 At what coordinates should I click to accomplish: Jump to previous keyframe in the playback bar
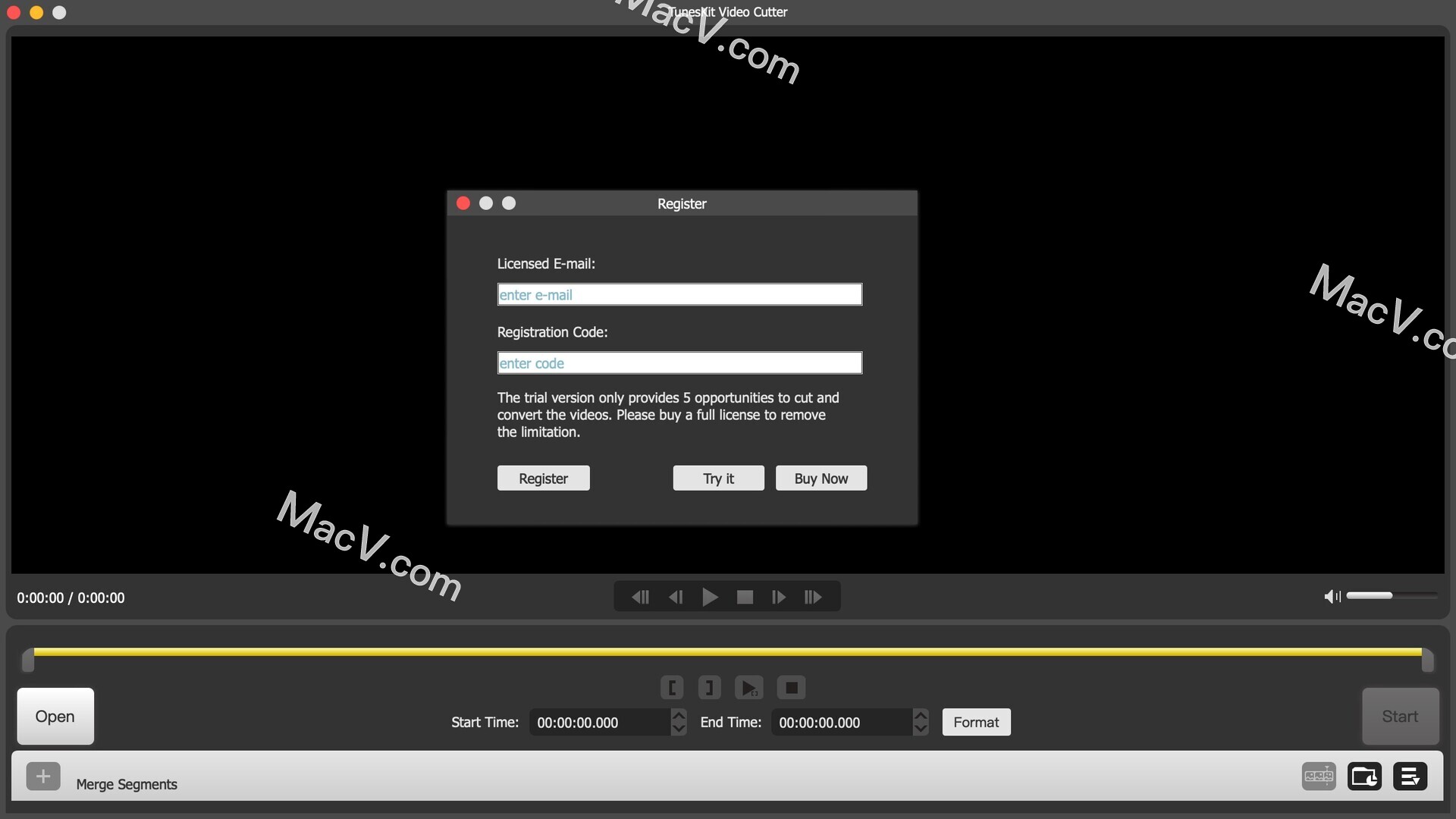coord(640,598)
